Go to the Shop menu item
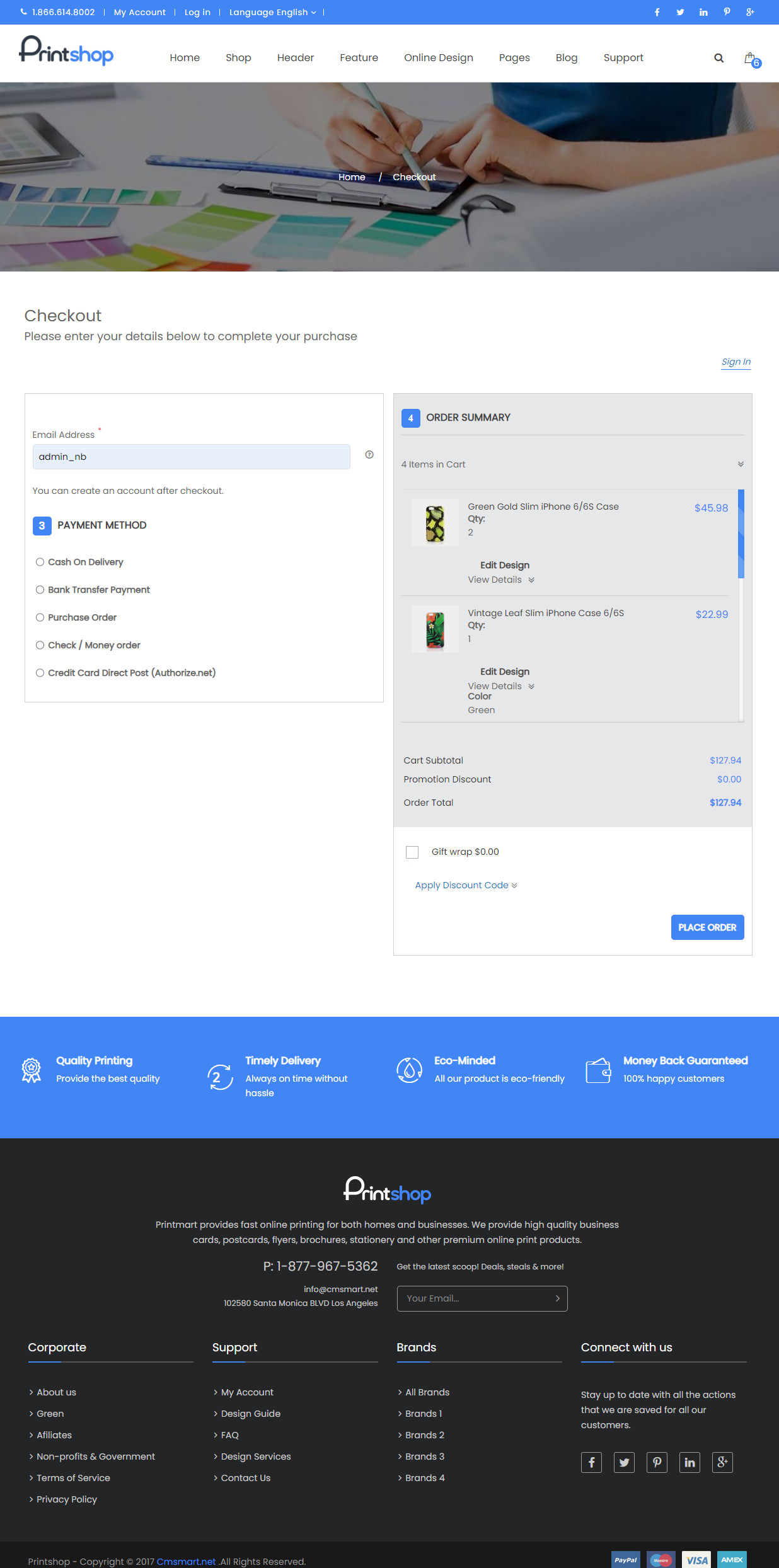 [238, 58]
